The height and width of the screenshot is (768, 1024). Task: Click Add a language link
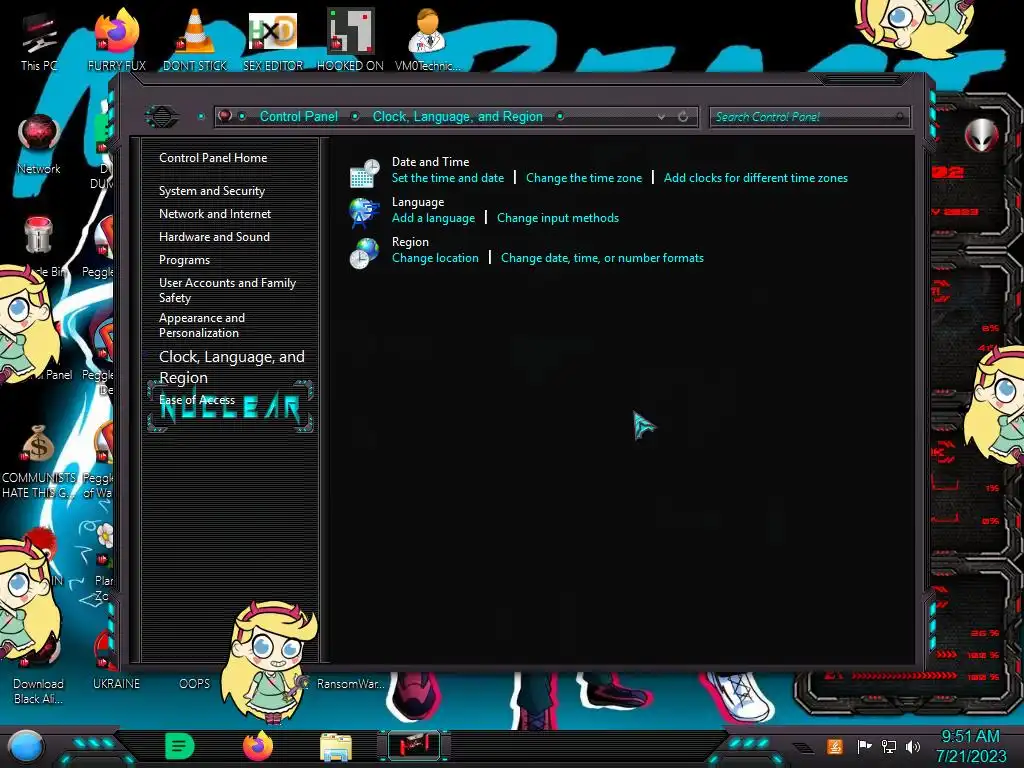(434, 218)
